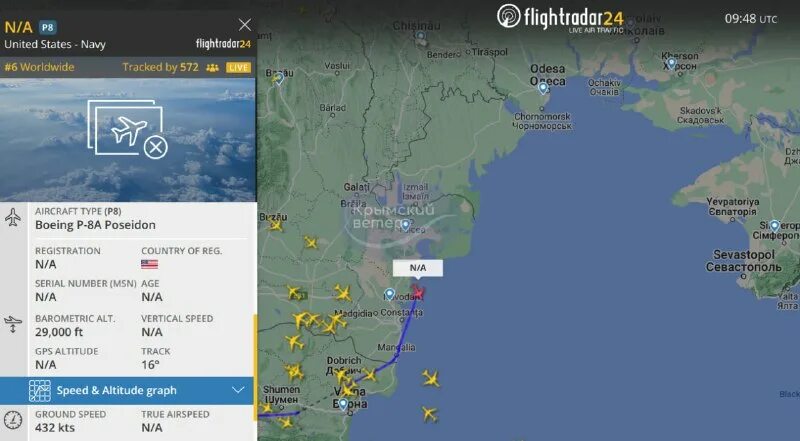Open the Speed & Altitude graph icon

tap(40, 390)
